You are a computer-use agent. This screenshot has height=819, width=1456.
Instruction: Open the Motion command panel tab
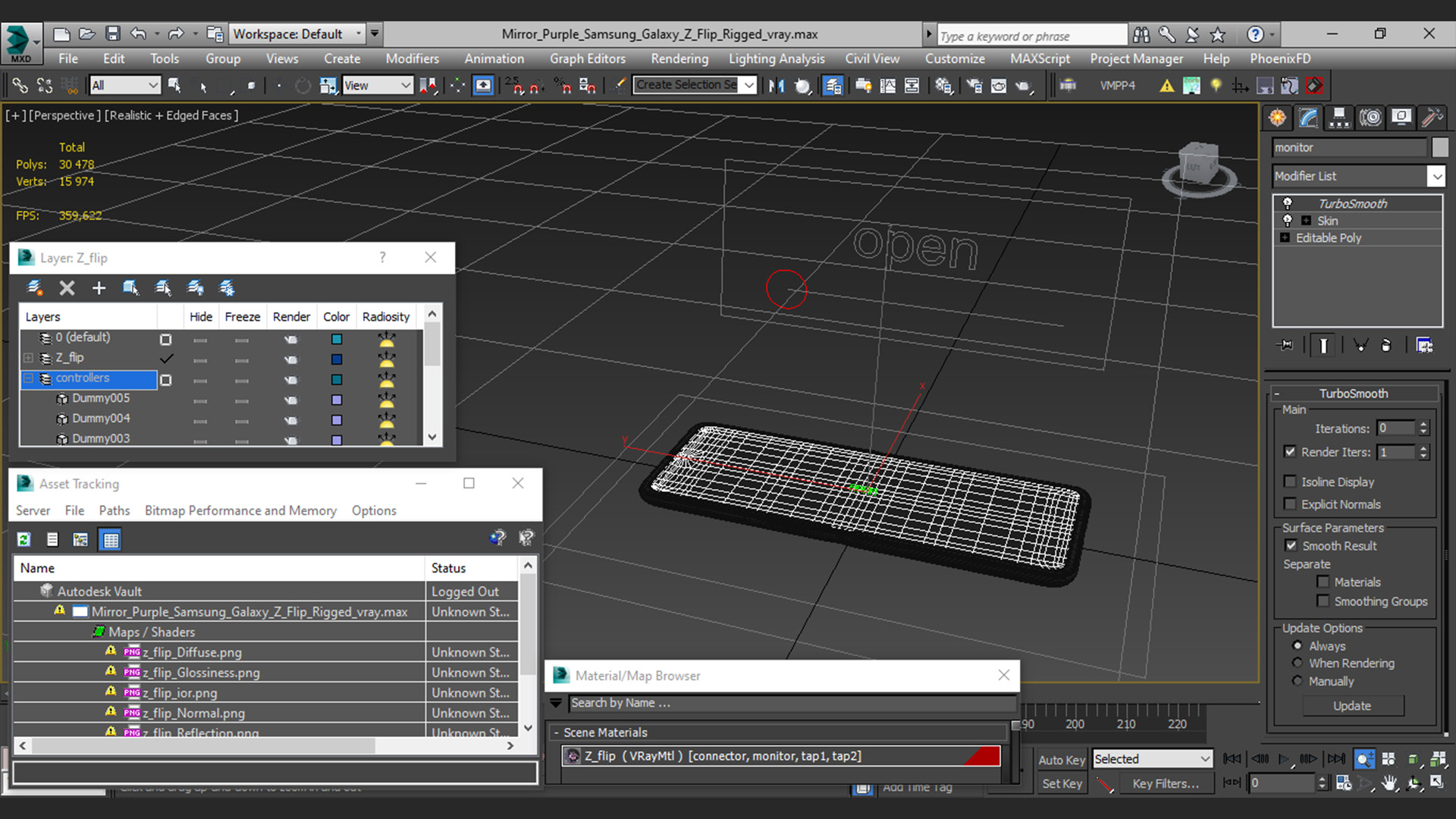pos(1370,118)
